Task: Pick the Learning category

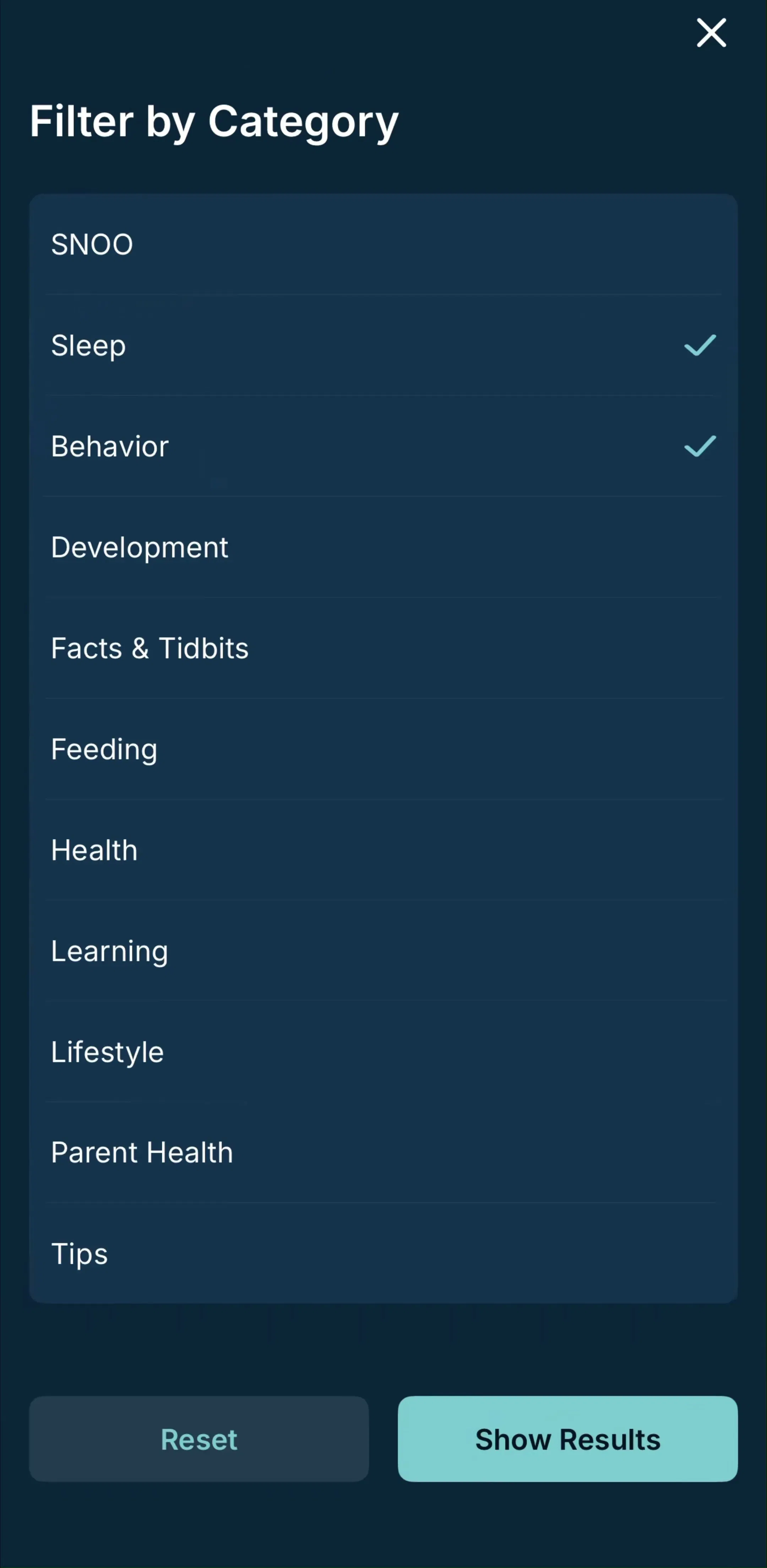Action: coord(384,951)
